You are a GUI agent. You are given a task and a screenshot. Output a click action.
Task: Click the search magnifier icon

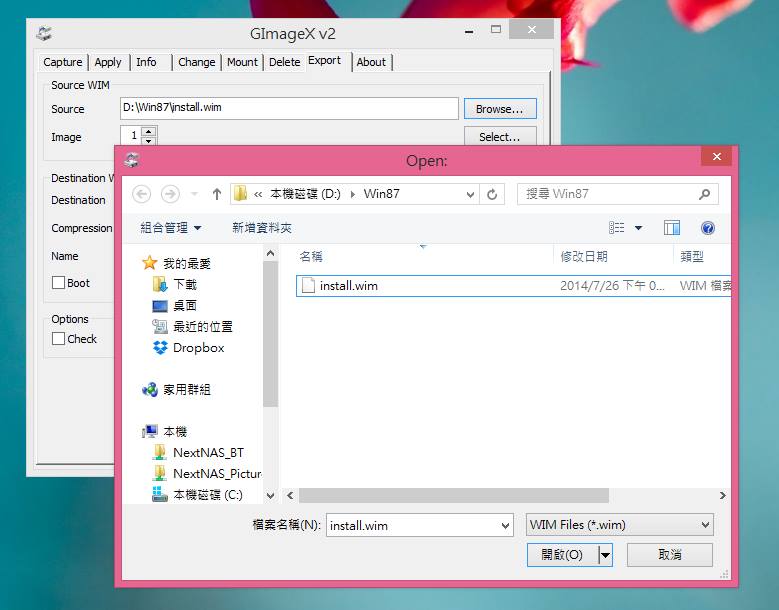pos(704,194)
